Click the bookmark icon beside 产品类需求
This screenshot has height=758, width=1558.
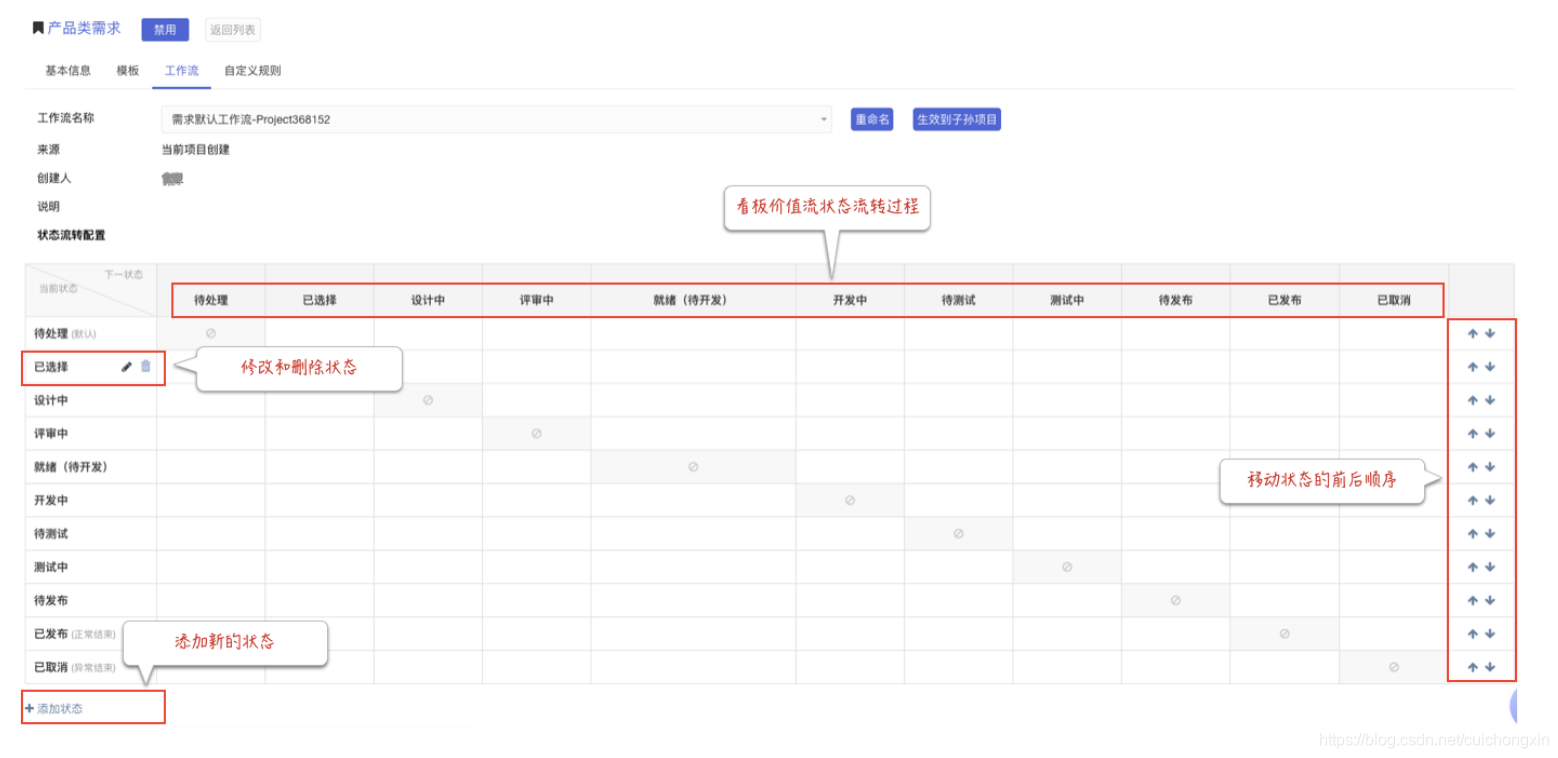[x=38, y=28]
